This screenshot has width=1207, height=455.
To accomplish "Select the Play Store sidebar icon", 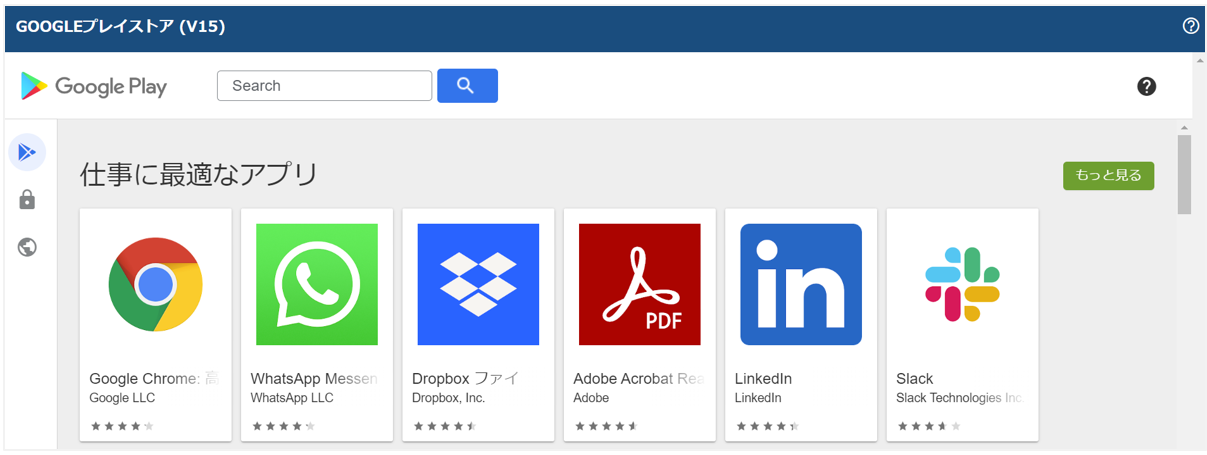I will point(27,152).
